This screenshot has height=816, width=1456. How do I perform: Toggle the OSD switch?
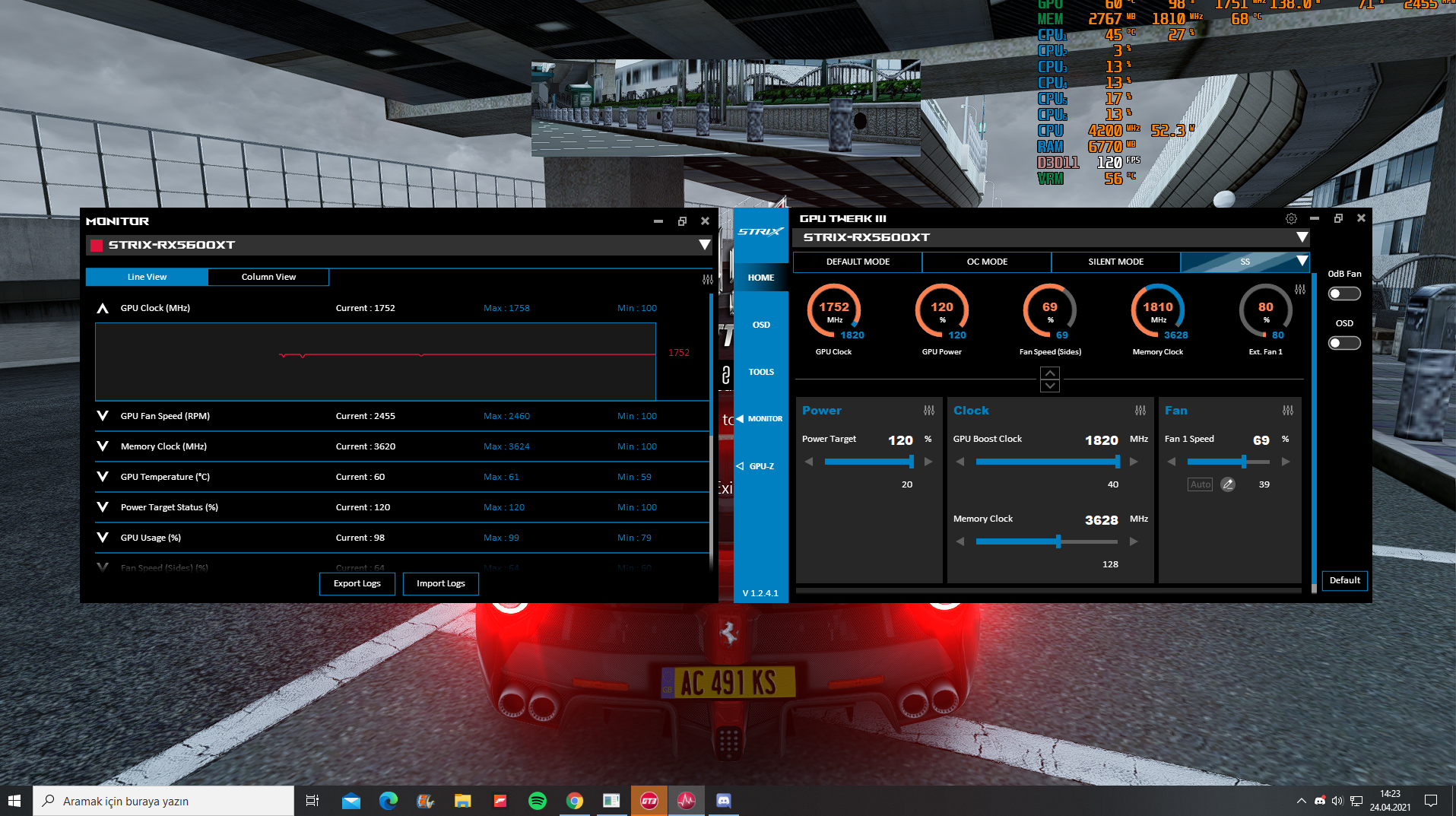pos(1344,343)
